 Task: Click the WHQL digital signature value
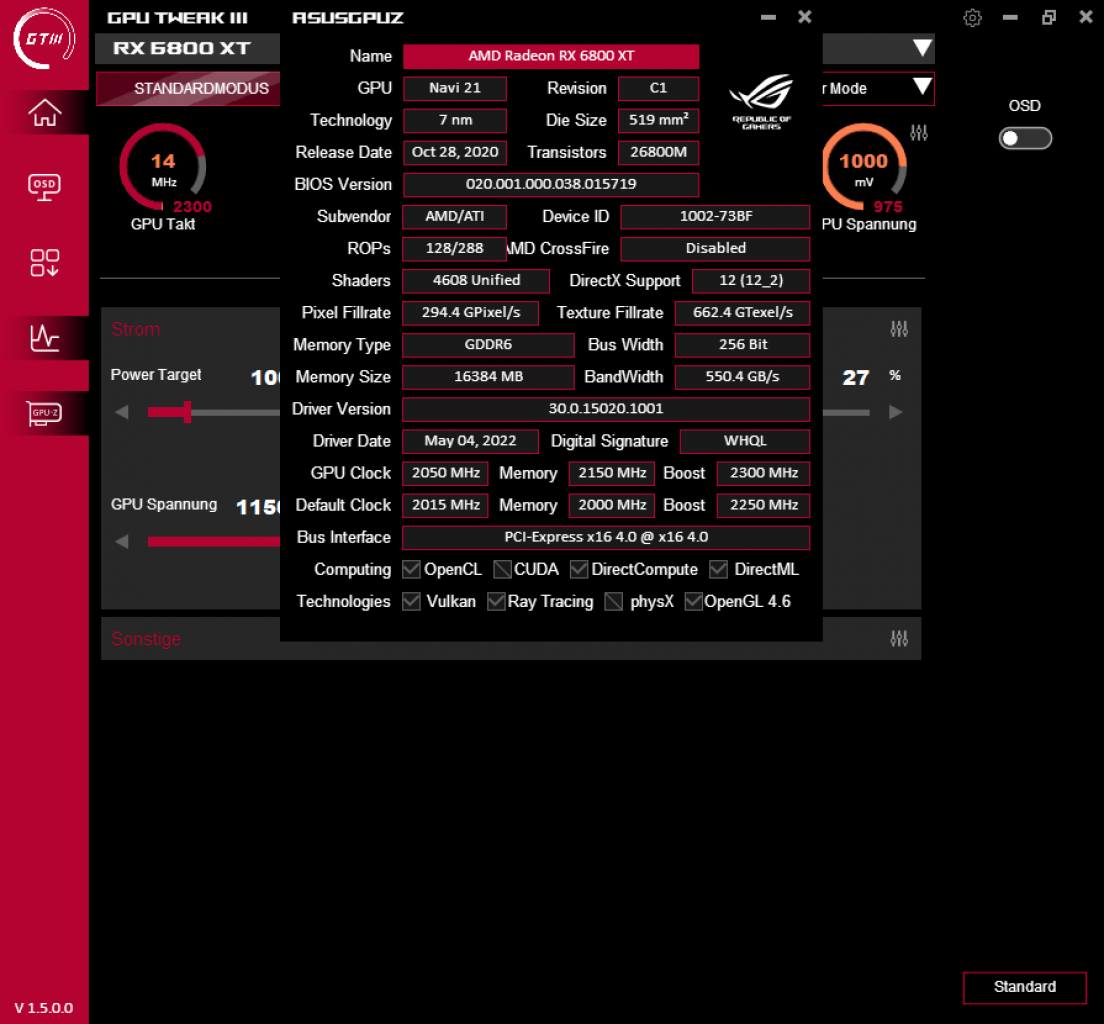click(x=745, y=442)
